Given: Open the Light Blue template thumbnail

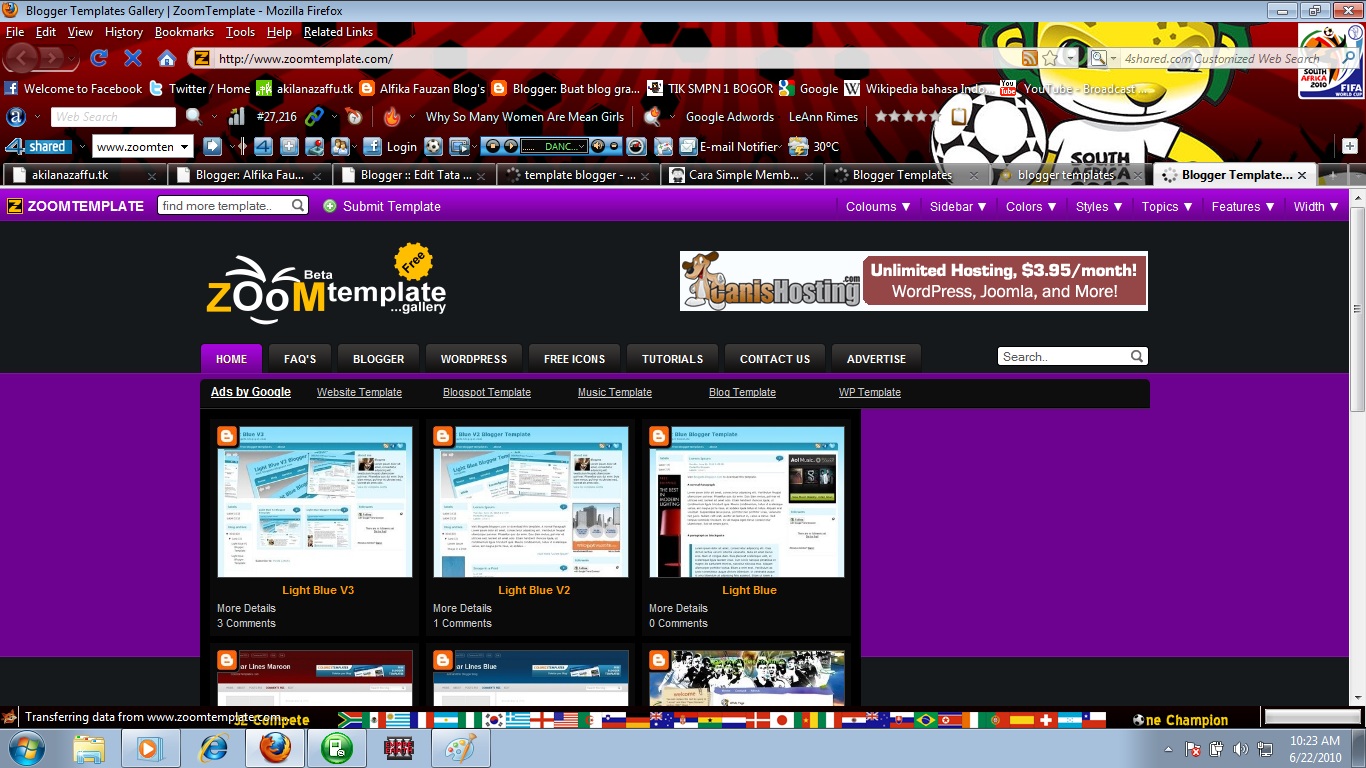Looking at the screenshot, I should [747, 502].
